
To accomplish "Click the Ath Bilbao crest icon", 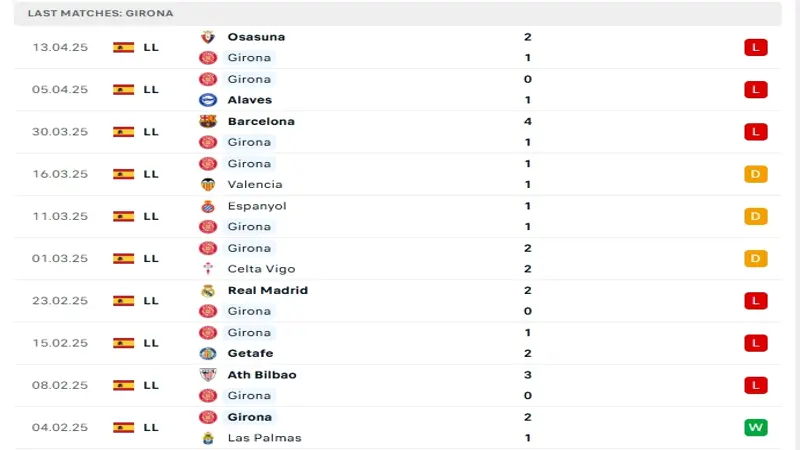I will 208,375.
